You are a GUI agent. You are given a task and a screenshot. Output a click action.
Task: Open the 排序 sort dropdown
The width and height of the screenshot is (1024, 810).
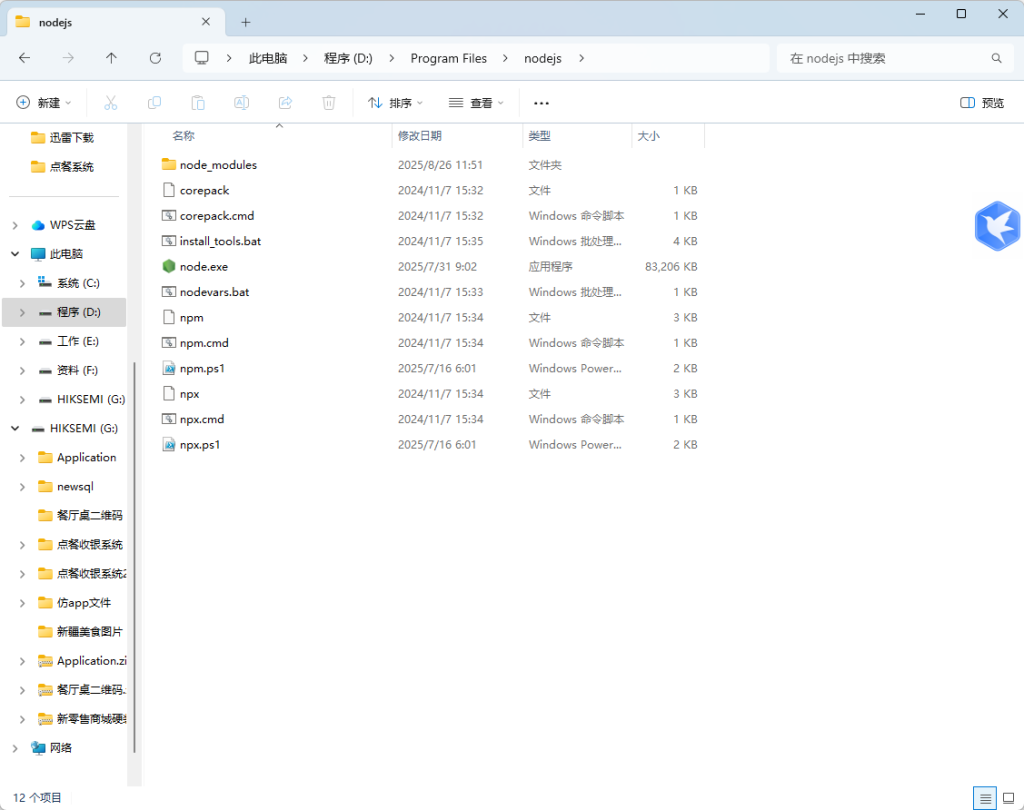pyautogui.click(x=395, y=103)
